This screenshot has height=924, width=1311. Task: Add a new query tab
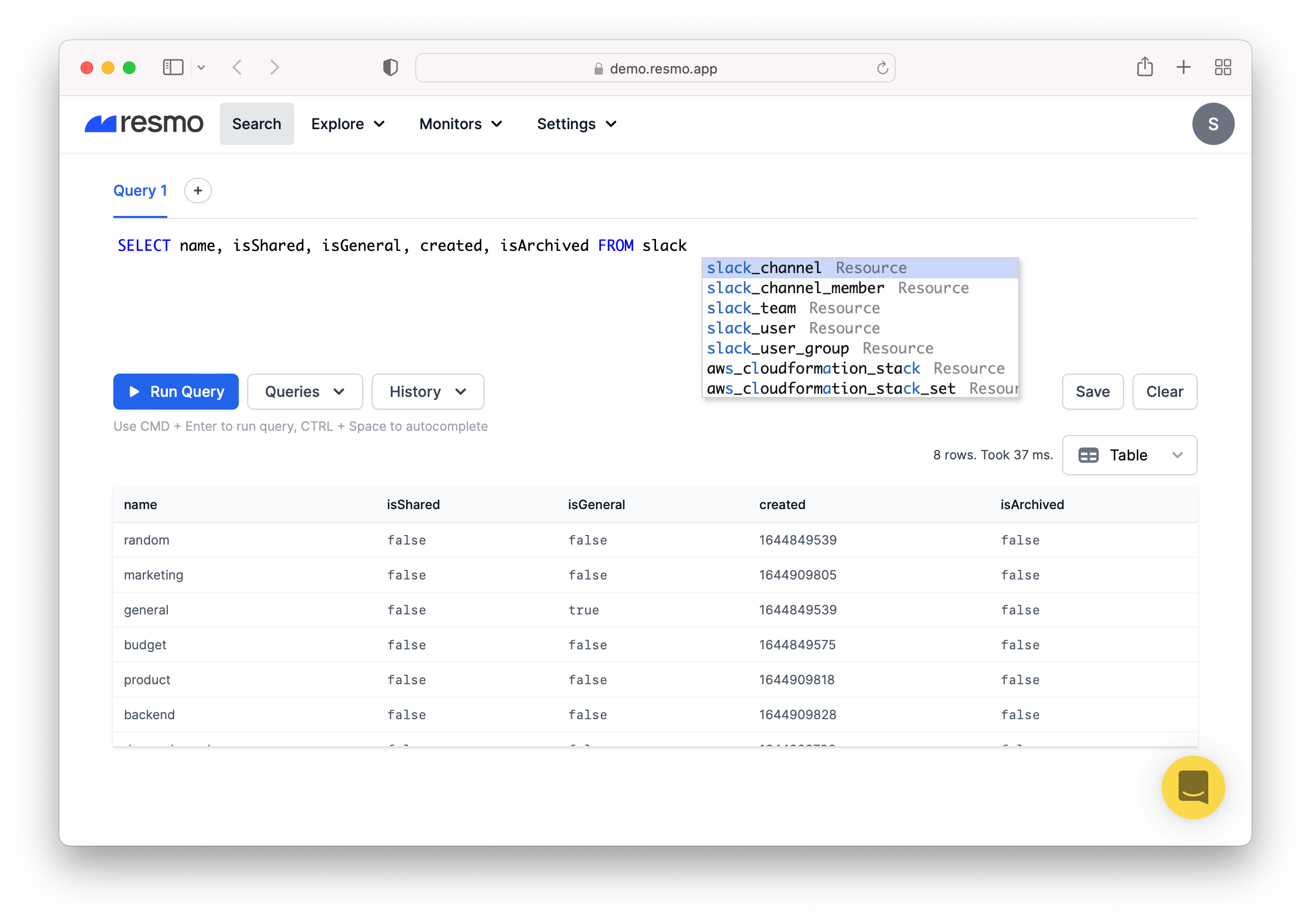(x=198, y=191)
